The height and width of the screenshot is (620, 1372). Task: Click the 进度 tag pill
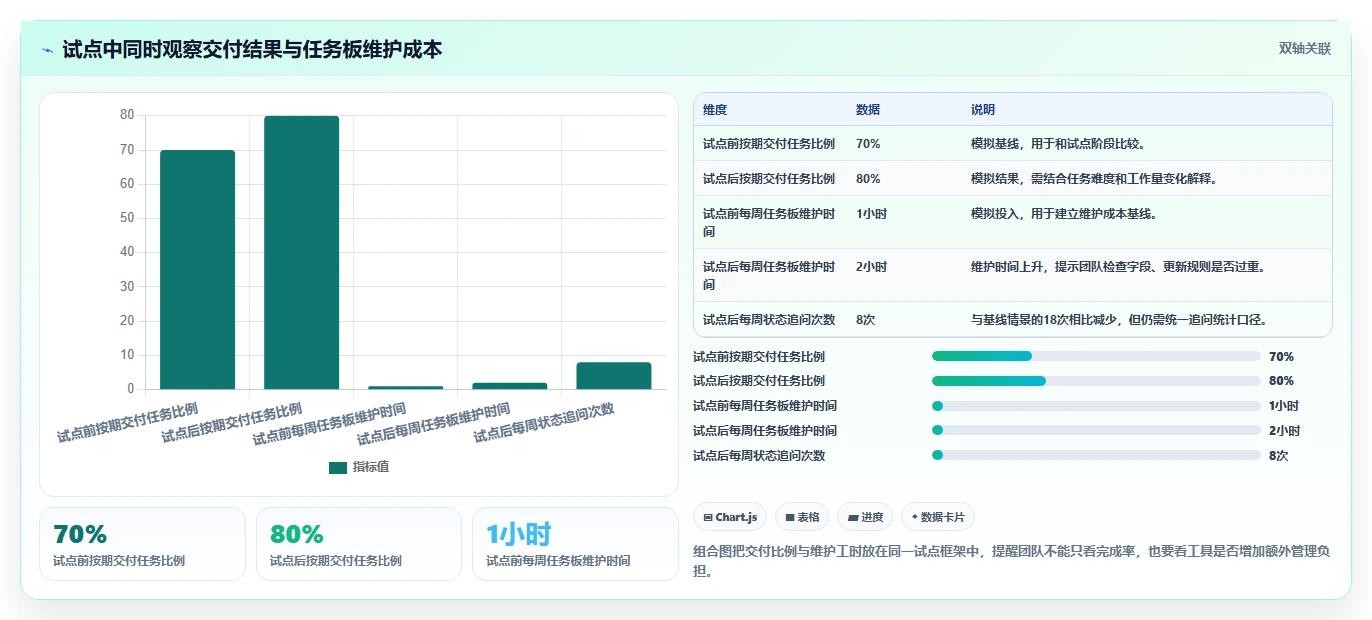[865, 517]
